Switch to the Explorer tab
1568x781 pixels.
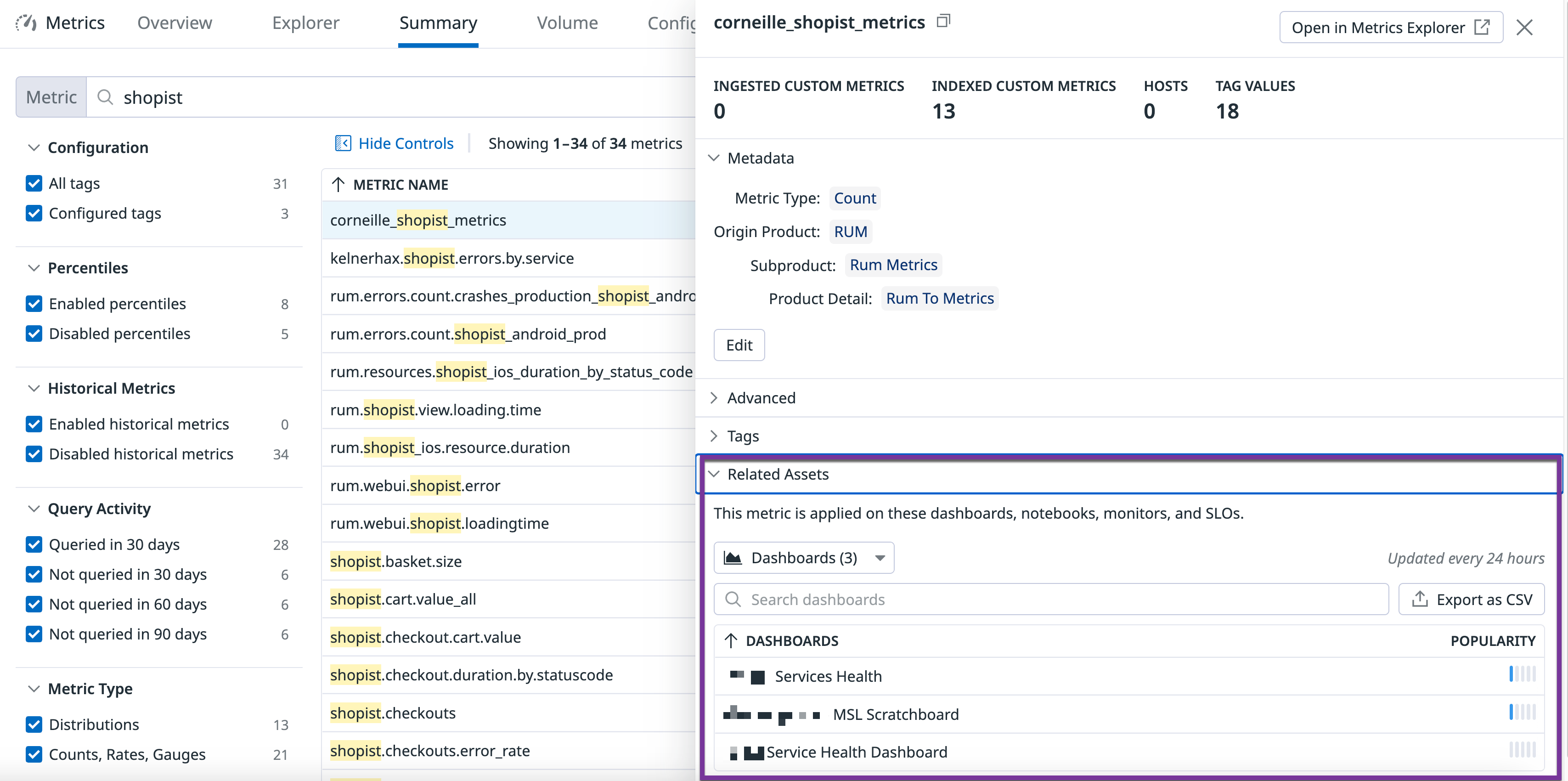(x=305, y=23)
